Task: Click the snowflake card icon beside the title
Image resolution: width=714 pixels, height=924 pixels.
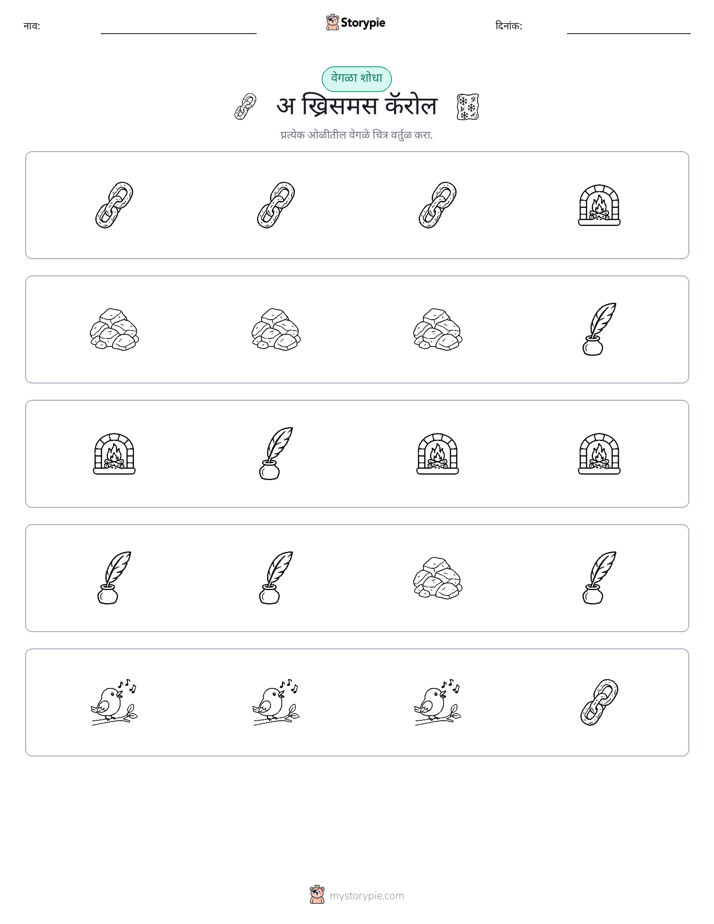Action: click(x=468, y=107)
